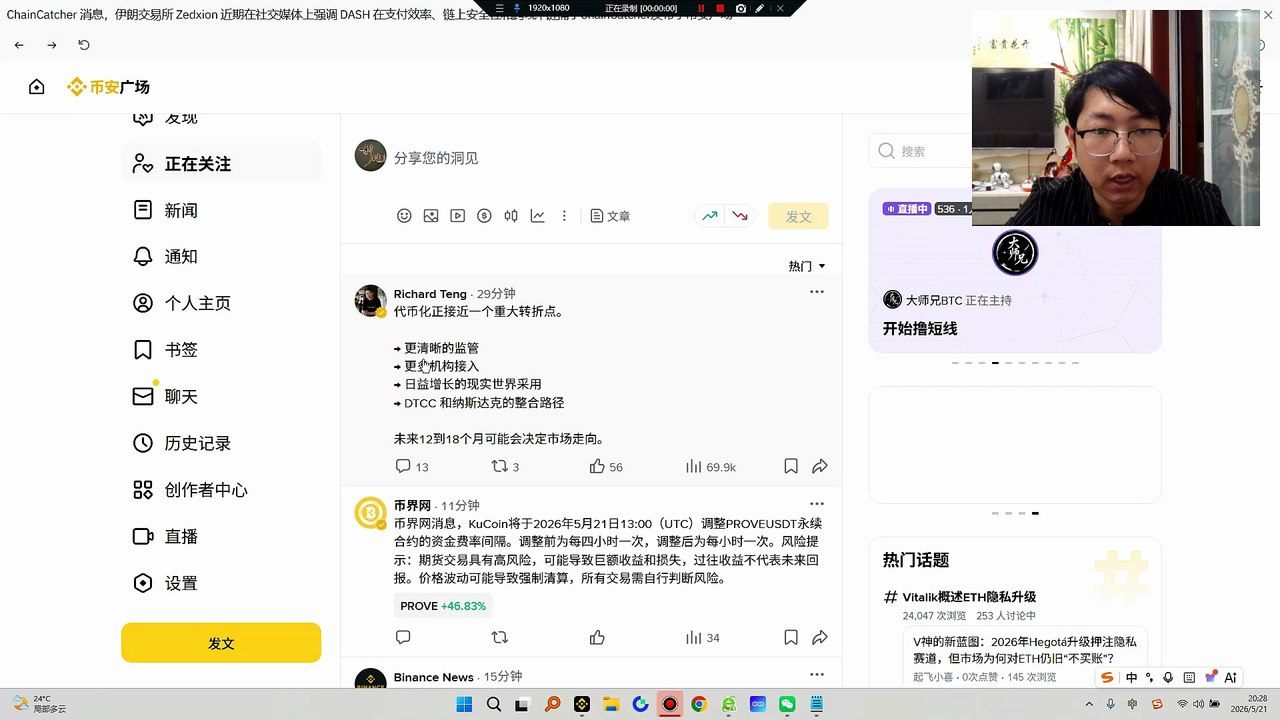Open the 热门 sort dropdown
This screenshot has height=720, width=1280.
[x=807, y=266]
